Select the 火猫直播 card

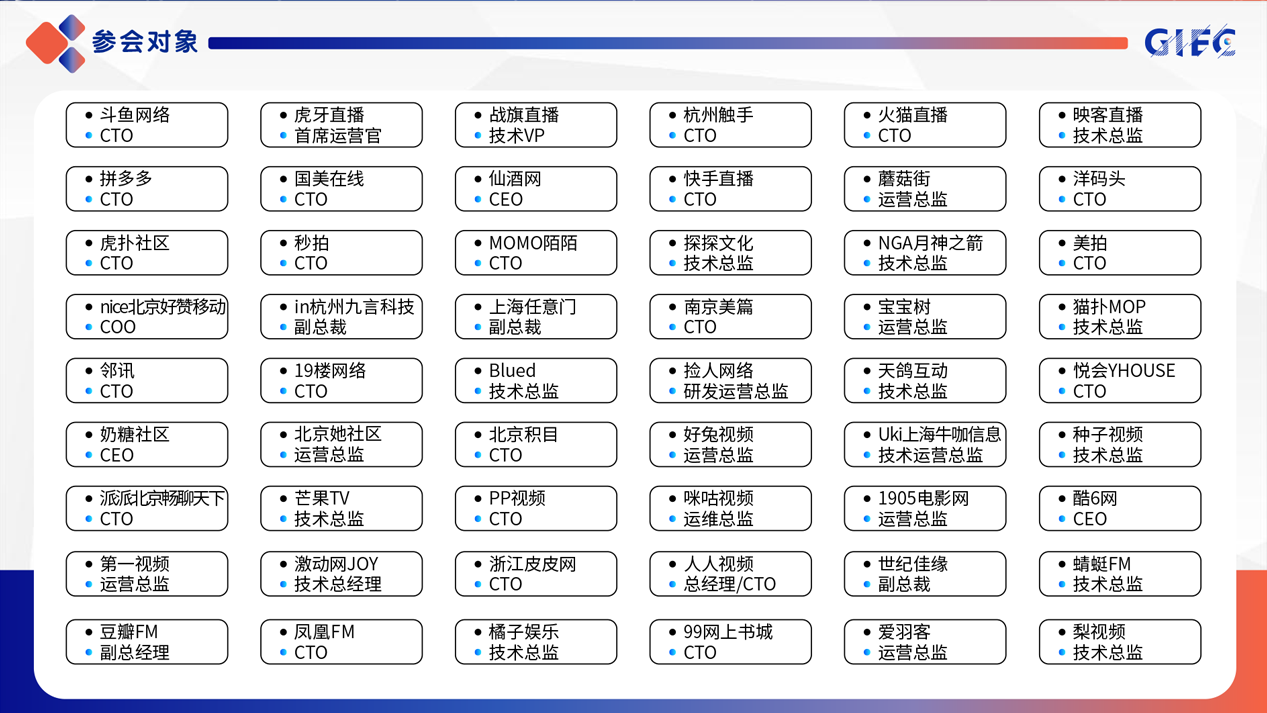925,125
